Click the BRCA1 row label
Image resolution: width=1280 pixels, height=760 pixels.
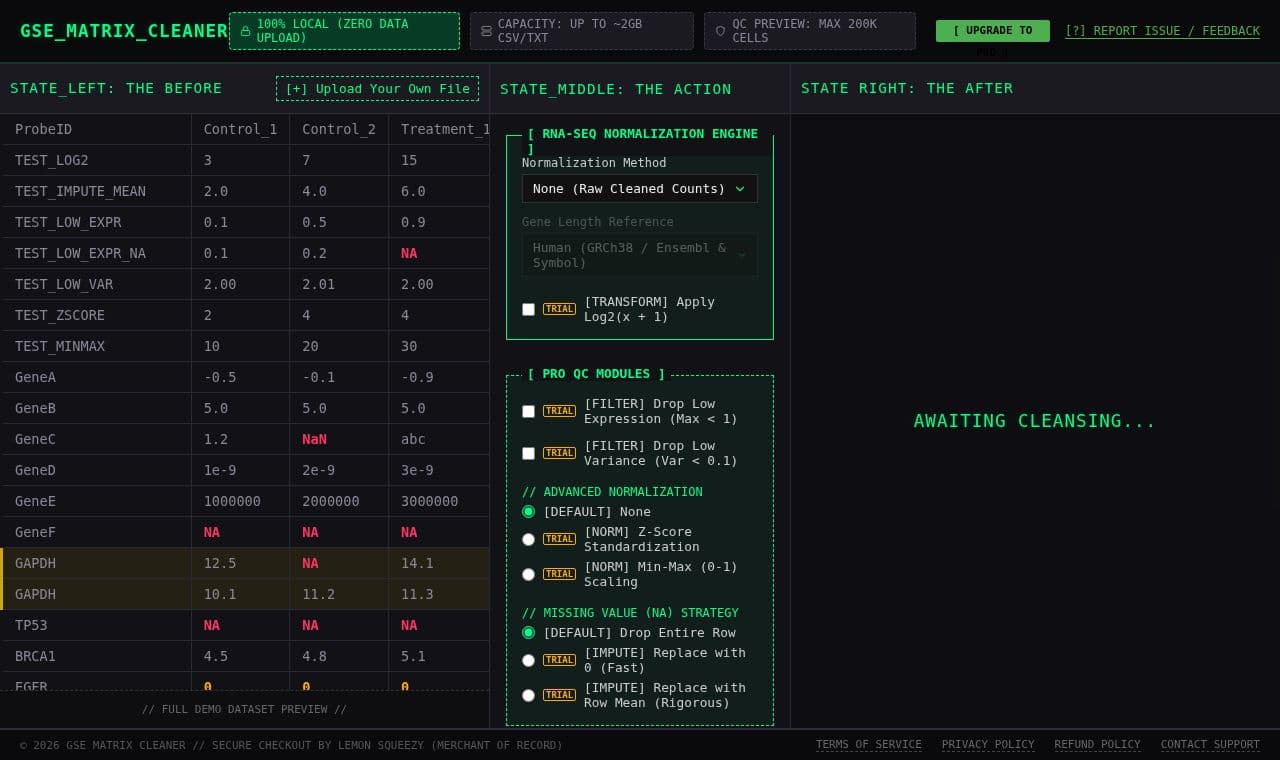point(35,656)
